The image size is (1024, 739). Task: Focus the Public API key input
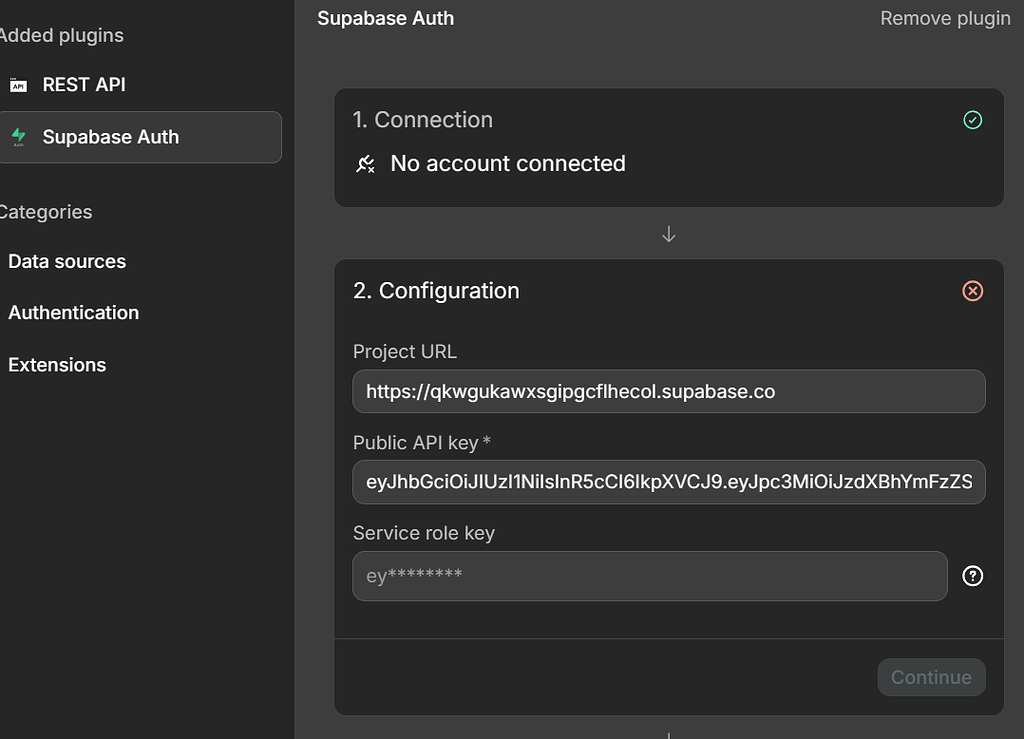668,482
